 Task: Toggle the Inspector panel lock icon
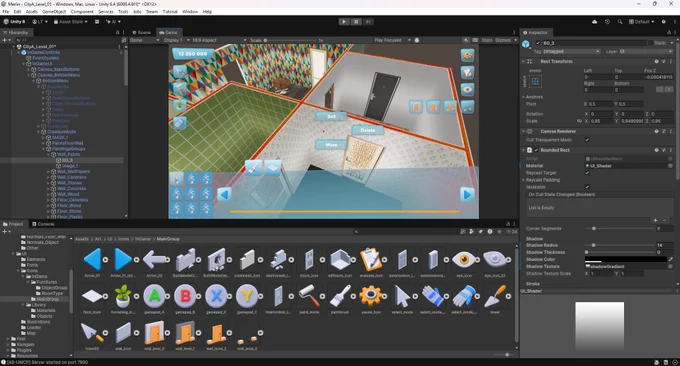coord(668,33)
